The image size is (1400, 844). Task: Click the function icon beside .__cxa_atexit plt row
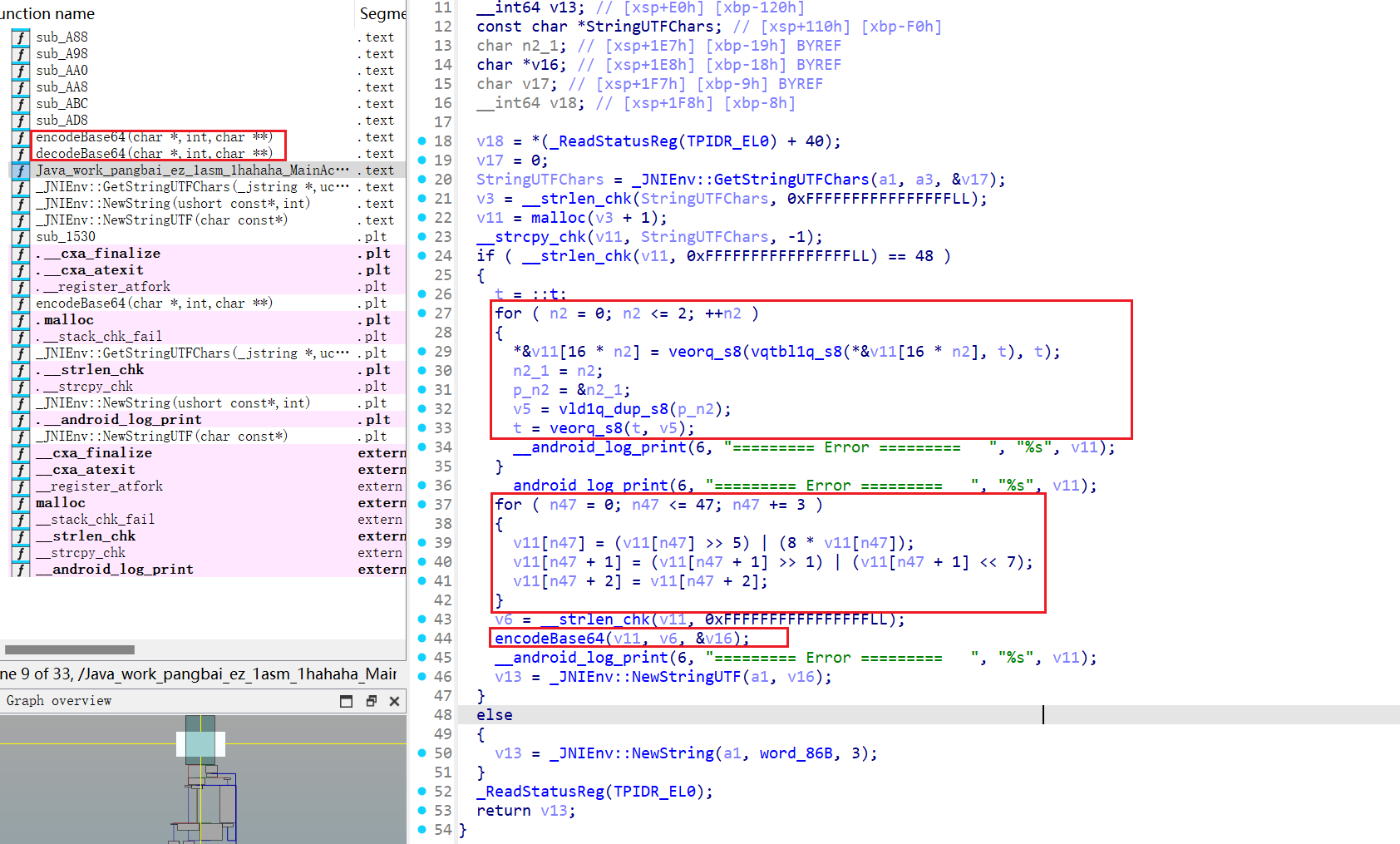21,270
